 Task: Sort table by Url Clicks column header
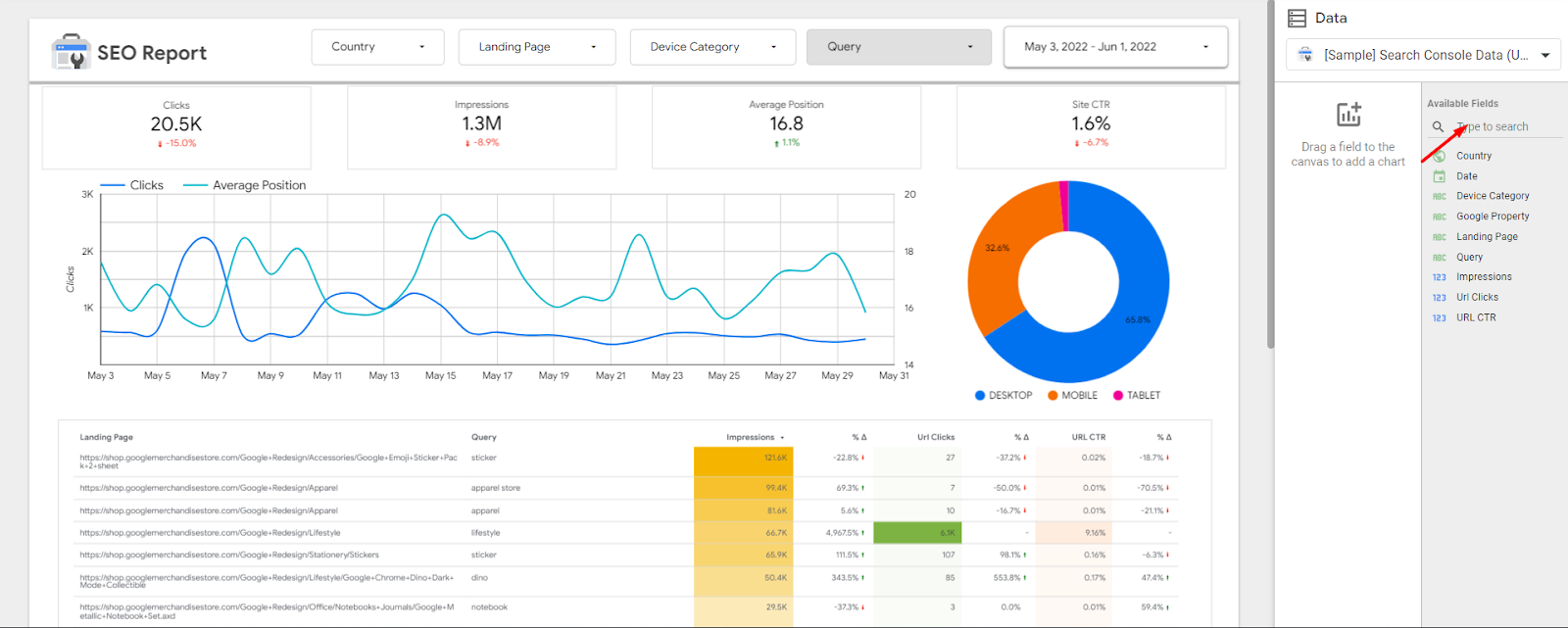pyautogui.click(x=936, y=438)
